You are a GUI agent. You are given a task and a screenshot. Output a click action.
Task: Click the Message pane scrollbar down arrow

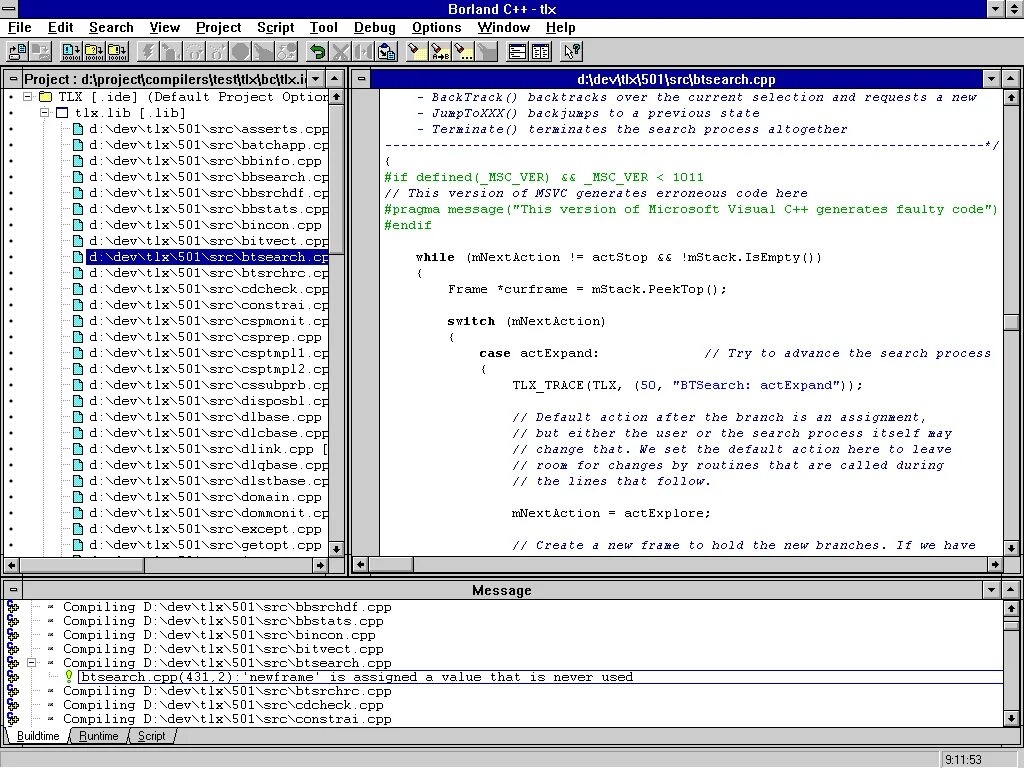point(1011,718)
